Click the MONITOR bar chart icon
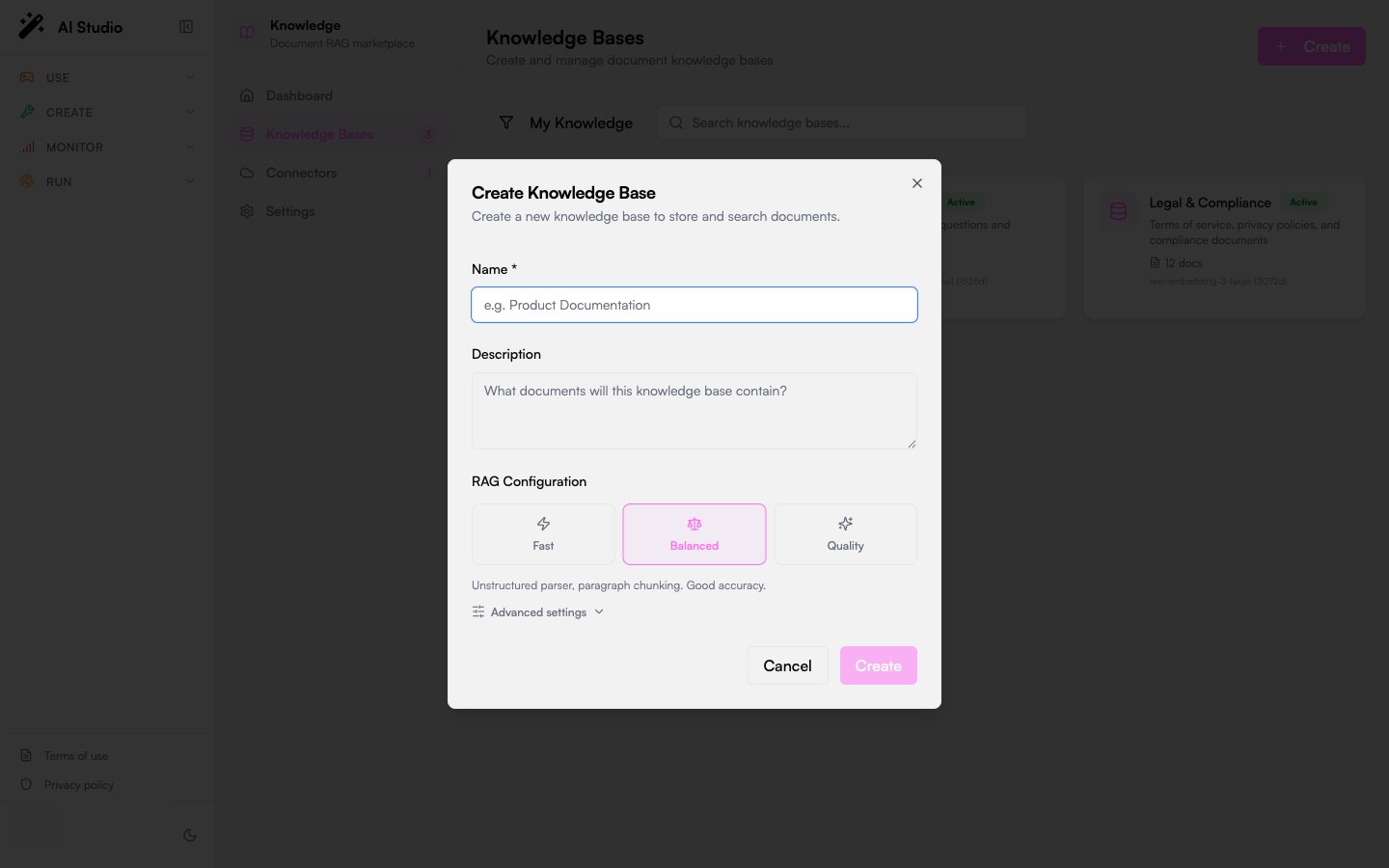 click(x=27, y=147)
